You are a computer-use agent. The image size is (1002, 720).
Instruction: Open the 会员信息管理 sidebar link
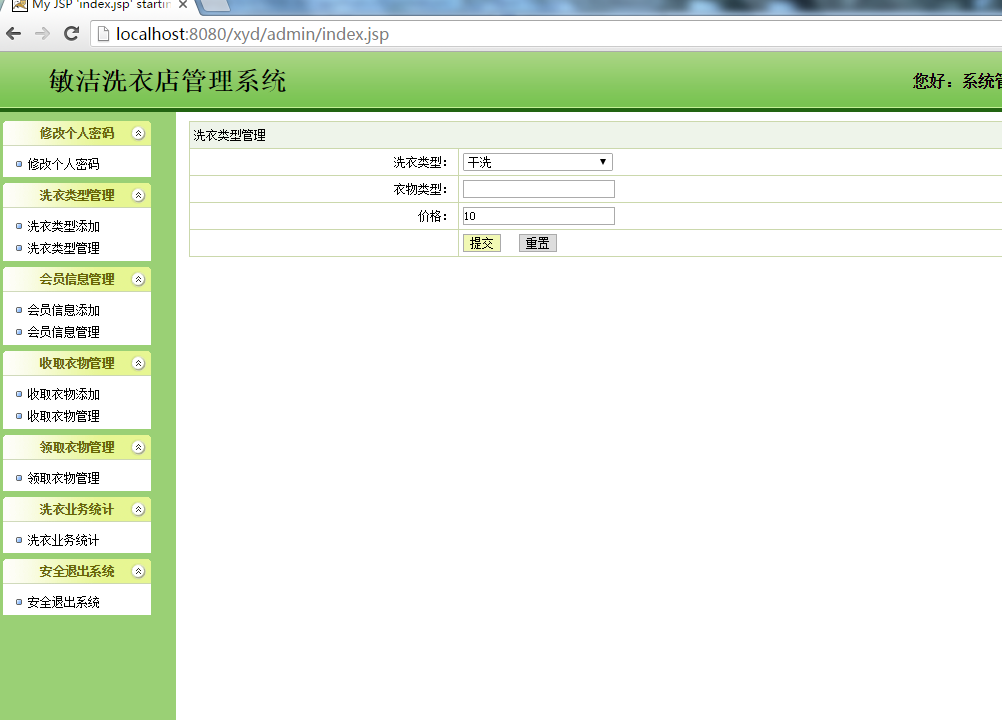[x=63, y=332]
